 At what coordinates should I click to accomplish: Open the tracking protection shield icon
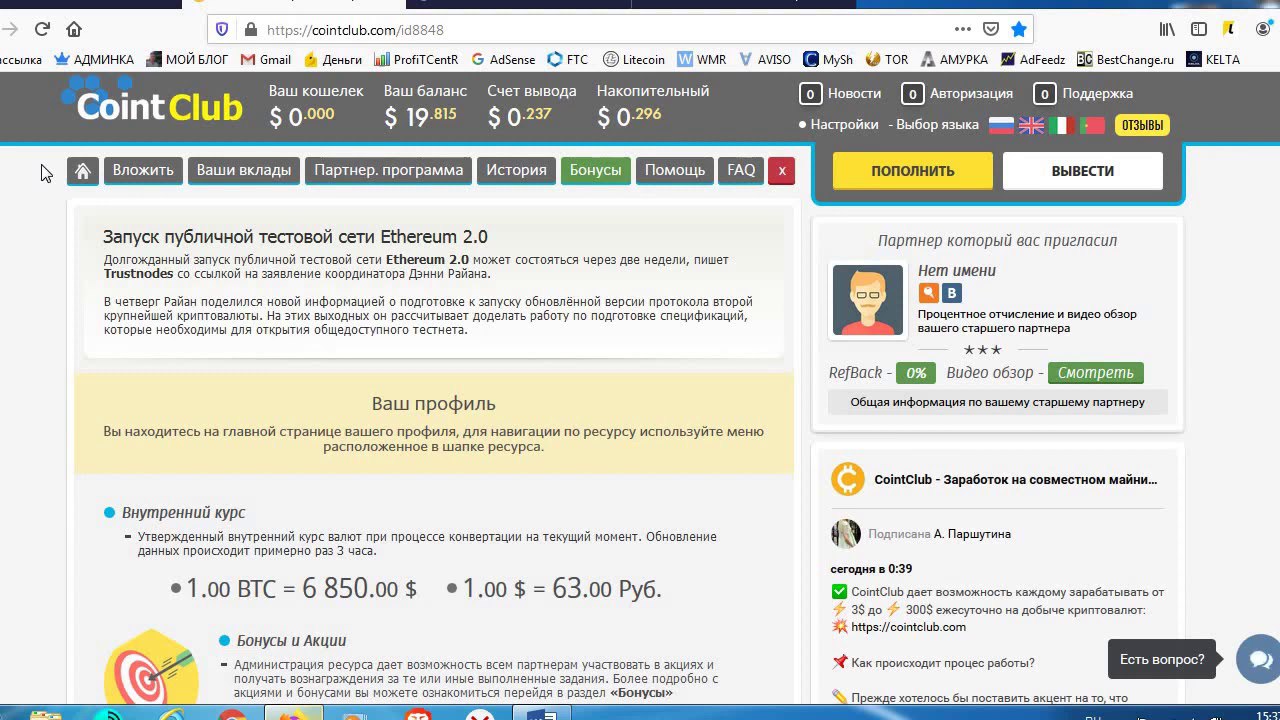[222, 29]
